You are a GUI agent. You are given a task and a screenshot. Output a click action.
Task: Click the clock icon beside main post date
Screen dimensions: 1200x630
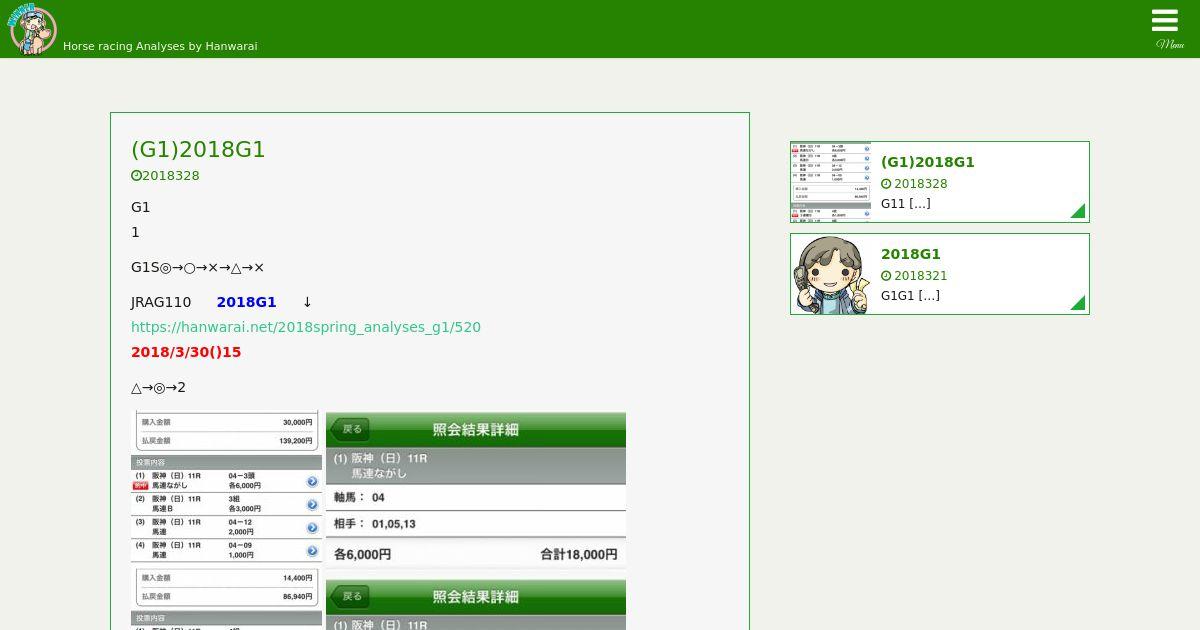click(136, 176)
